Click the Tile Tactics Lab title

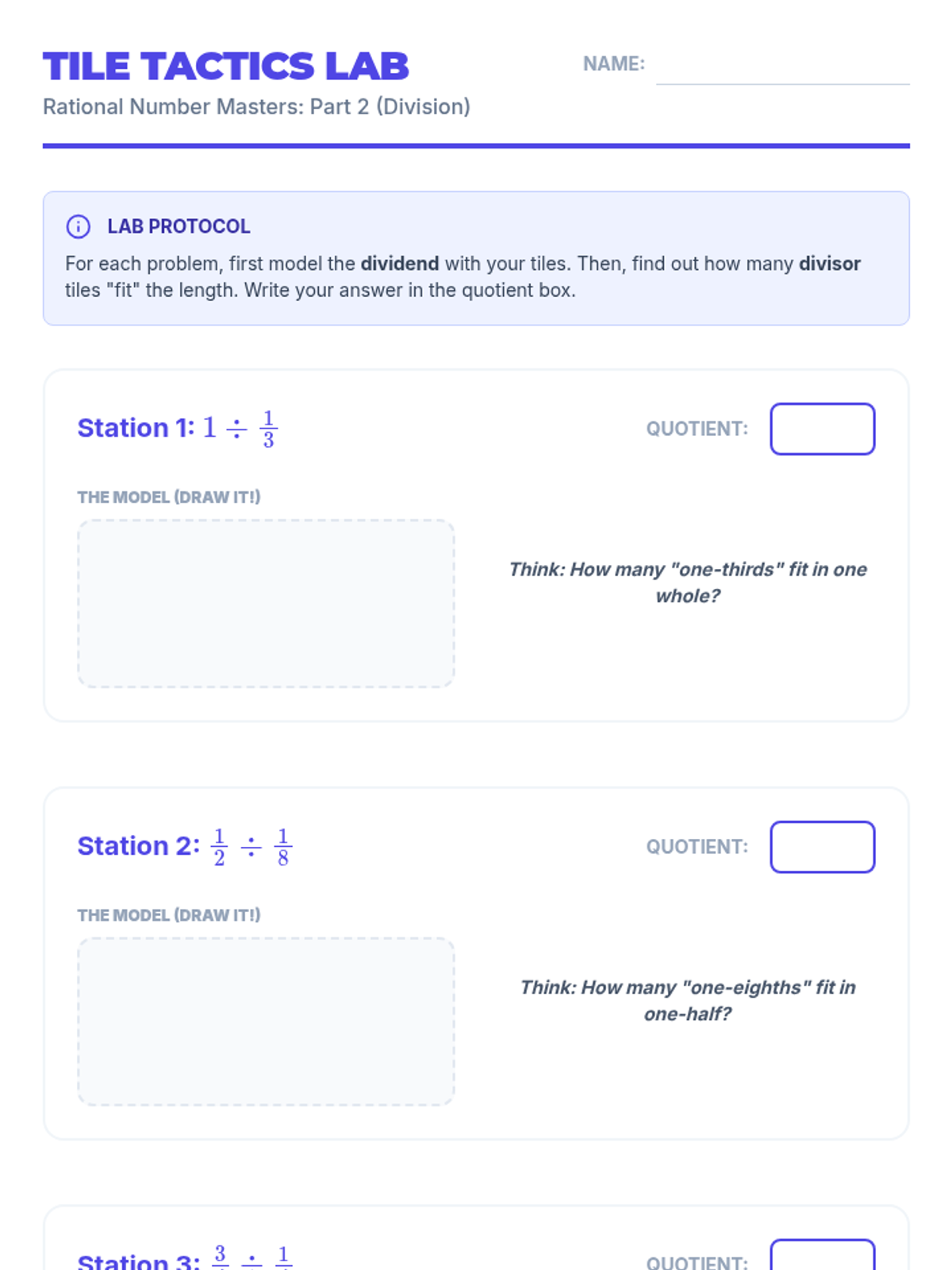pos(226,67)
